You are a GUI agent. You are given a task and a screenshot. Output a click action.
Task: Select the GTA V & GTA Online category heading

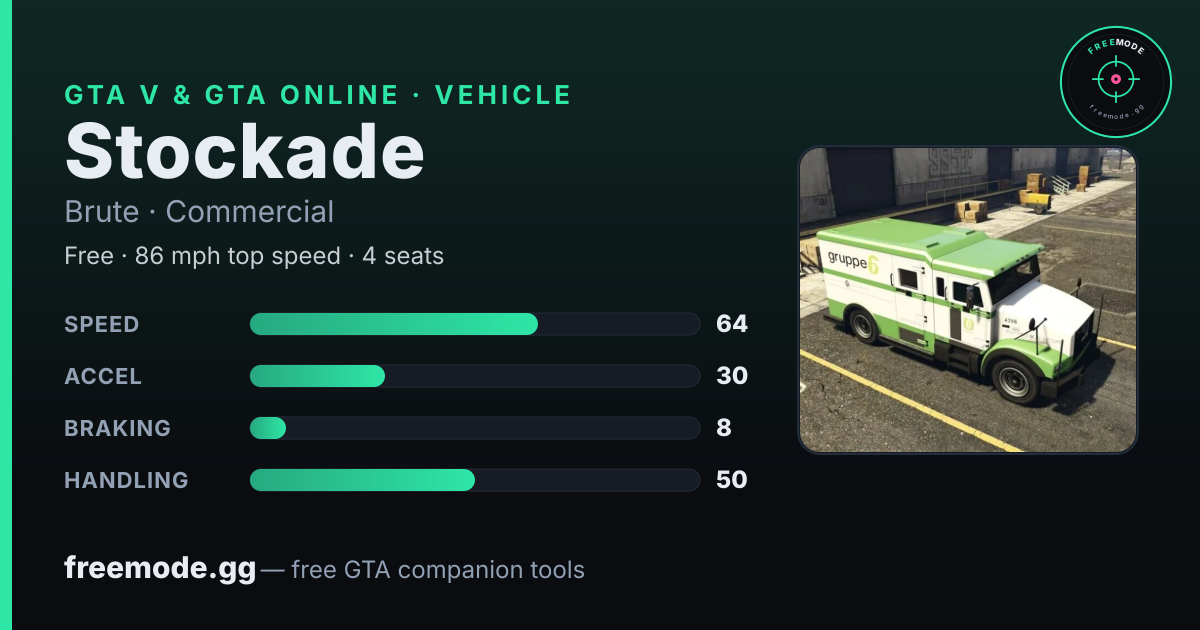pyautogui.click(x=318, y=95)
